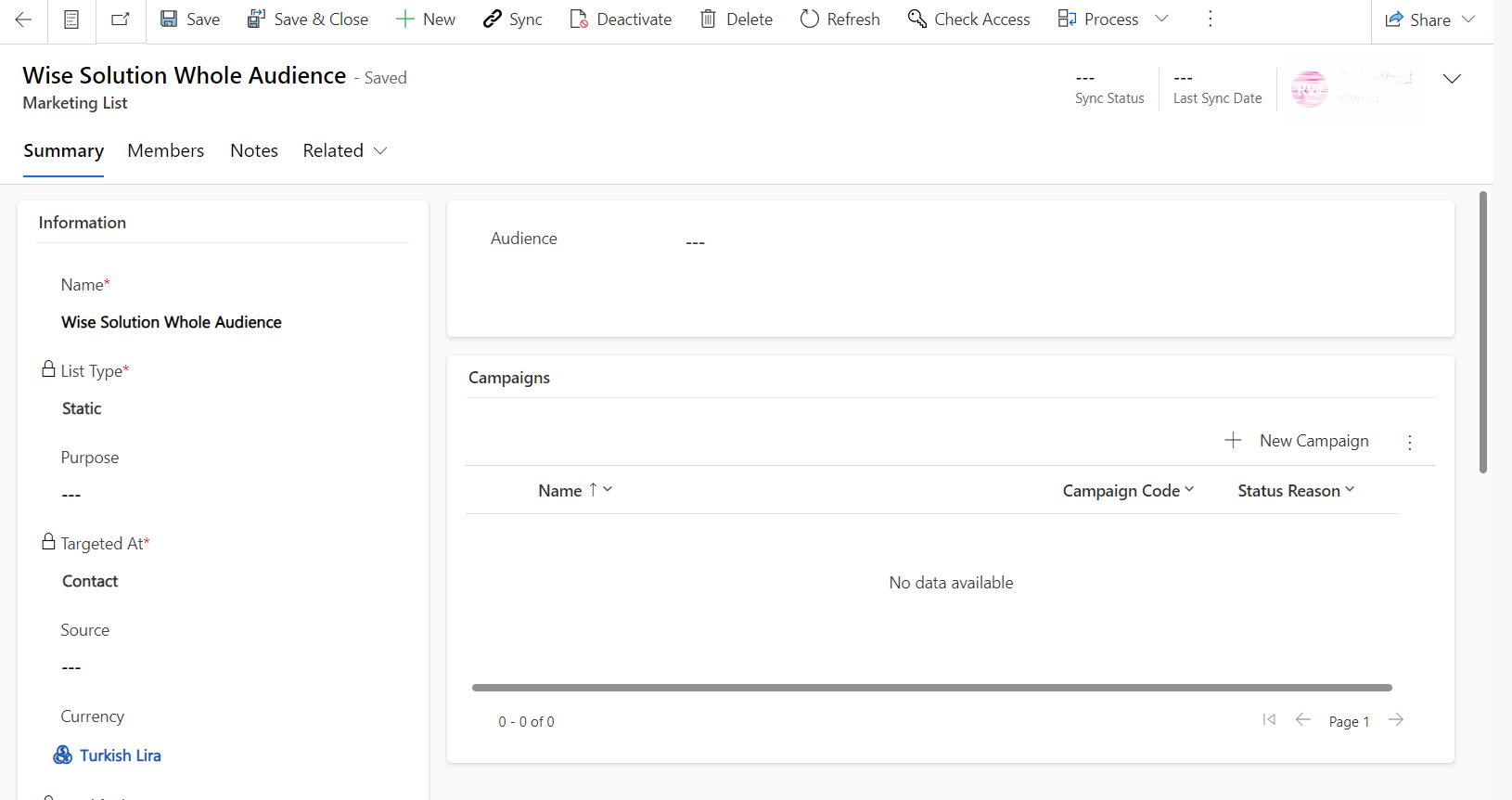The height and width of the screenshot is (800, 1512).
Task: Click the Check Access key icon
Action: coord(916,19)
